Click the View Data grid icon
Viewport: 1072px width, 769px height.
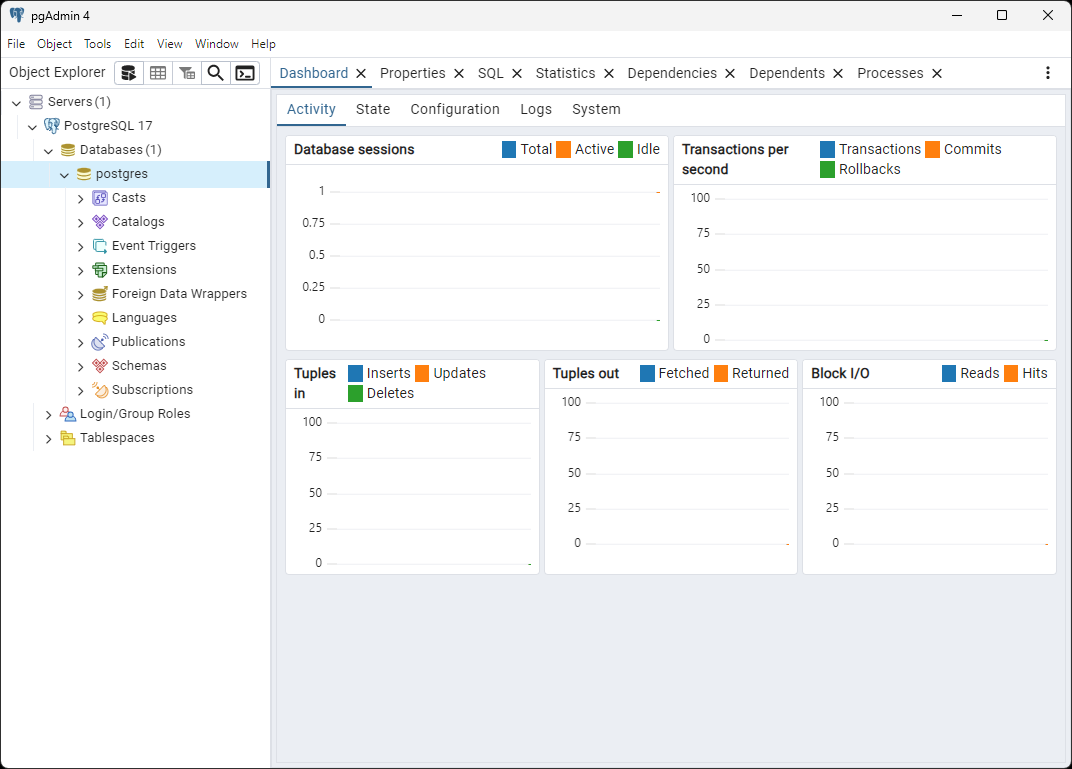coord(158,73)
